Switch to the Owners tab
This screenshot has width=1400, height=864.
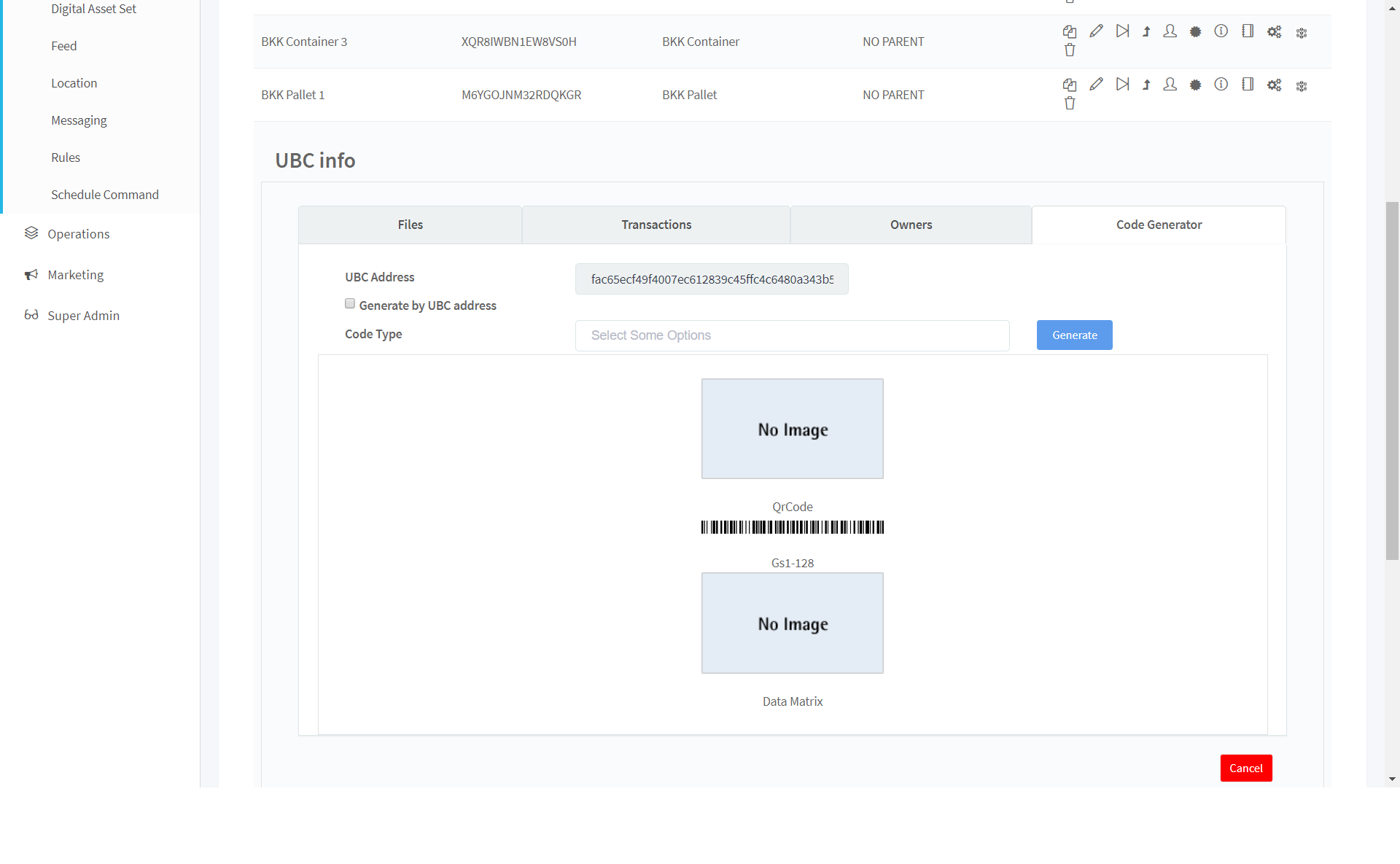coord(911,225)
